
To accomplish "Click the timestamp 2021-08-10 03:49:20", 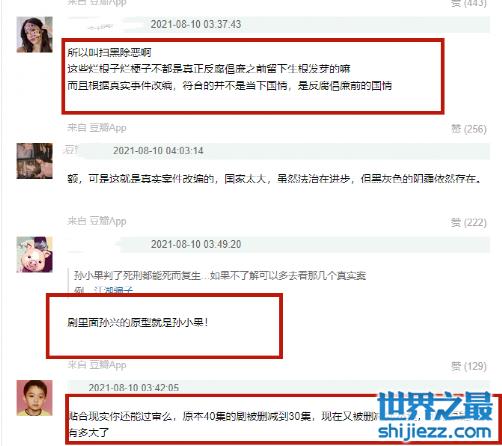I will tap(196, 244).
